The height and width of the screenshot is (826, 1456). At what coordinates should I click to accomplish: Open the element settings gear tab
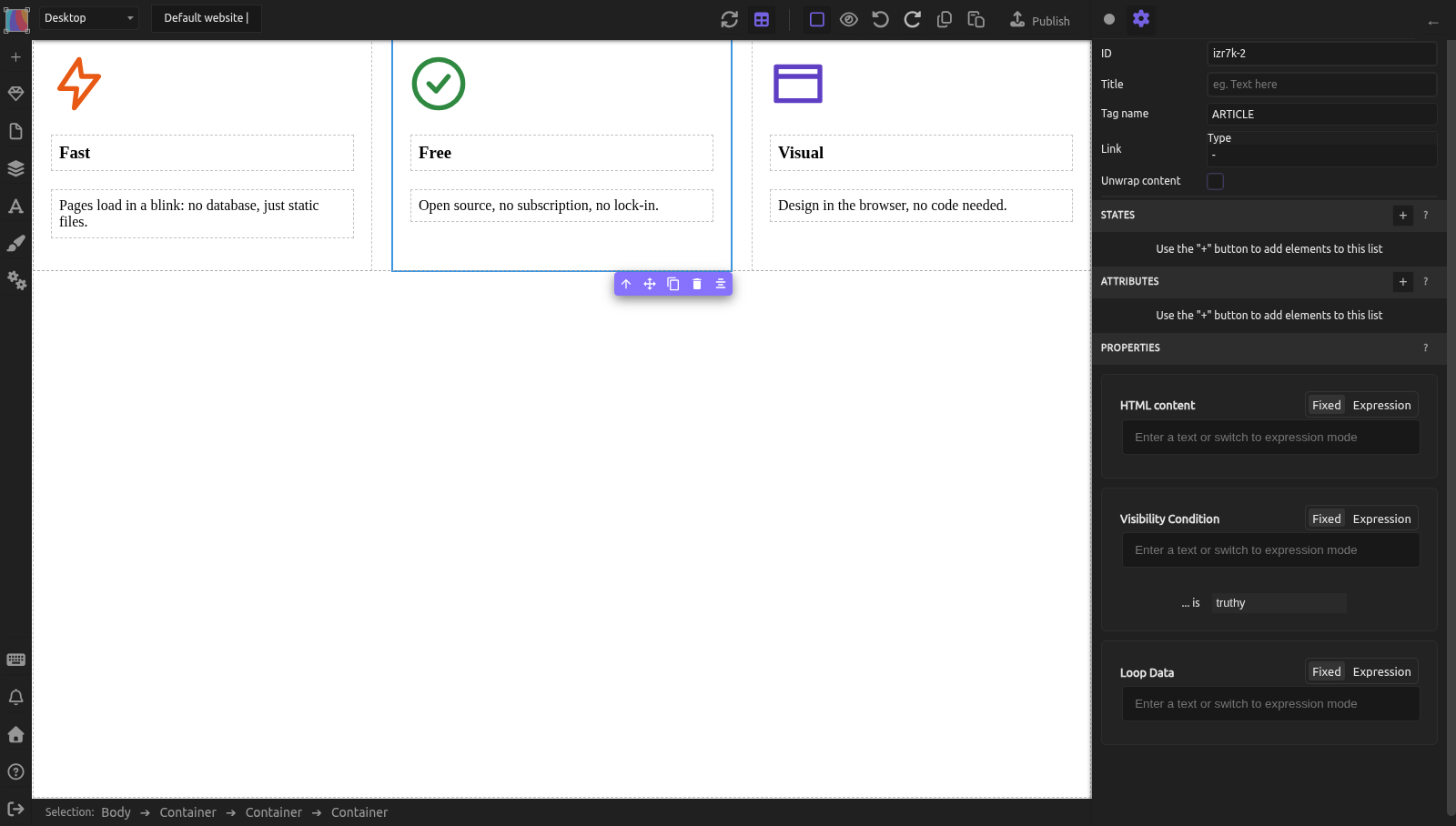pos(1141,18)
